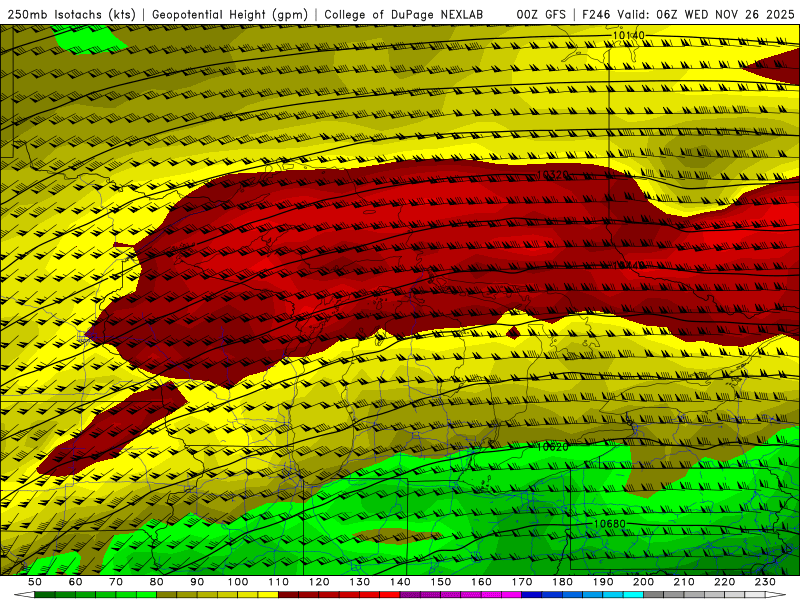Click the 100 knot label on the color scale
This screenshot has height=600, width=800.
click(238, 582)
